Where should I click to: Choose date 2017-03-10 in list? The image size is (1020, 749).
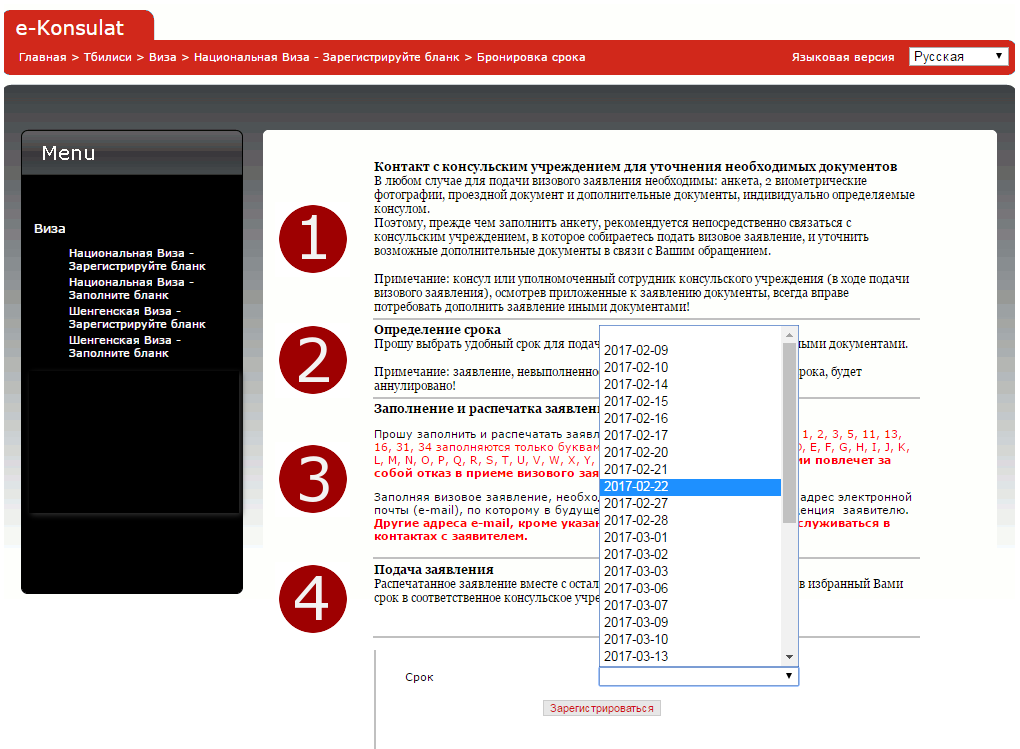click(x=690, y=639)
